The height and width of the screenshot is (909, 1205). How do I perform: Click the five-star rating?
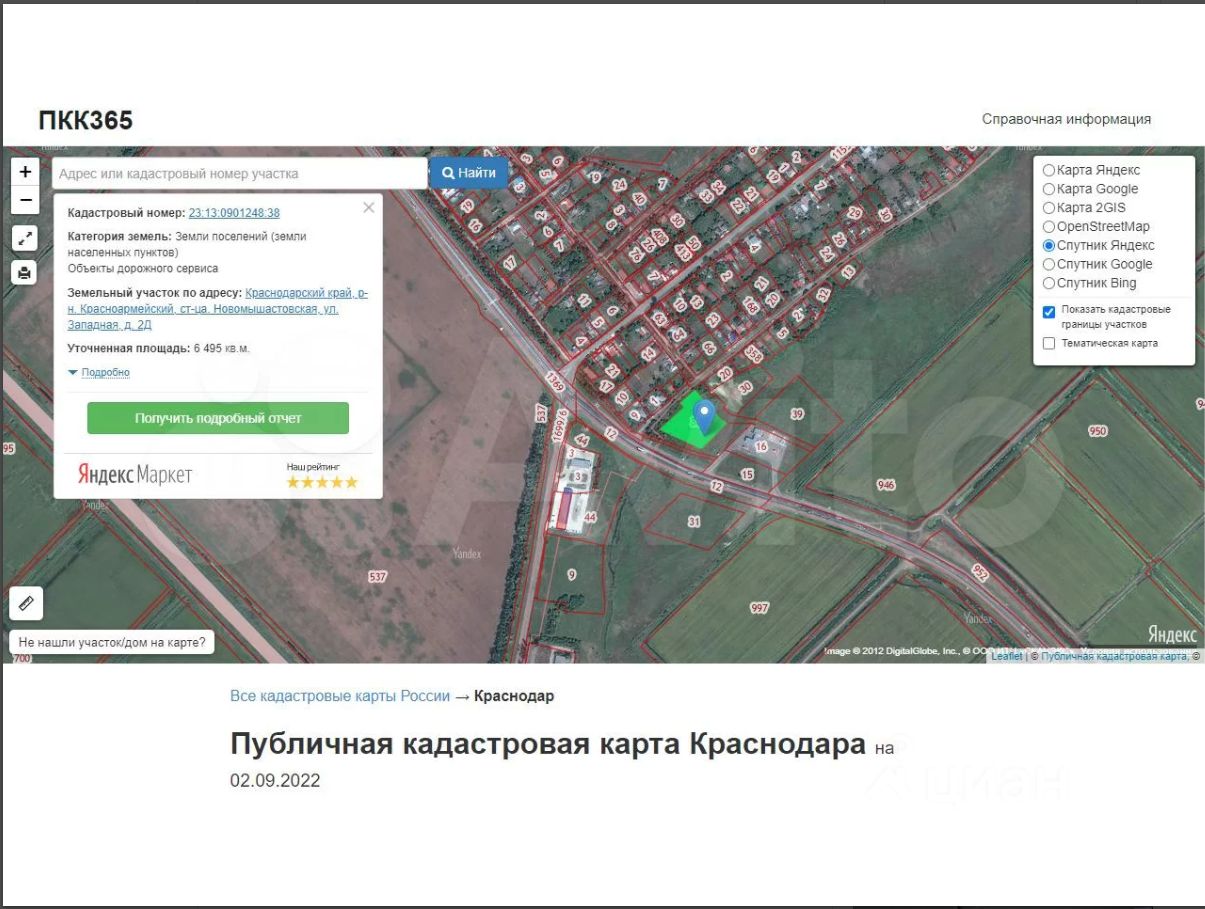click(322, 482)
